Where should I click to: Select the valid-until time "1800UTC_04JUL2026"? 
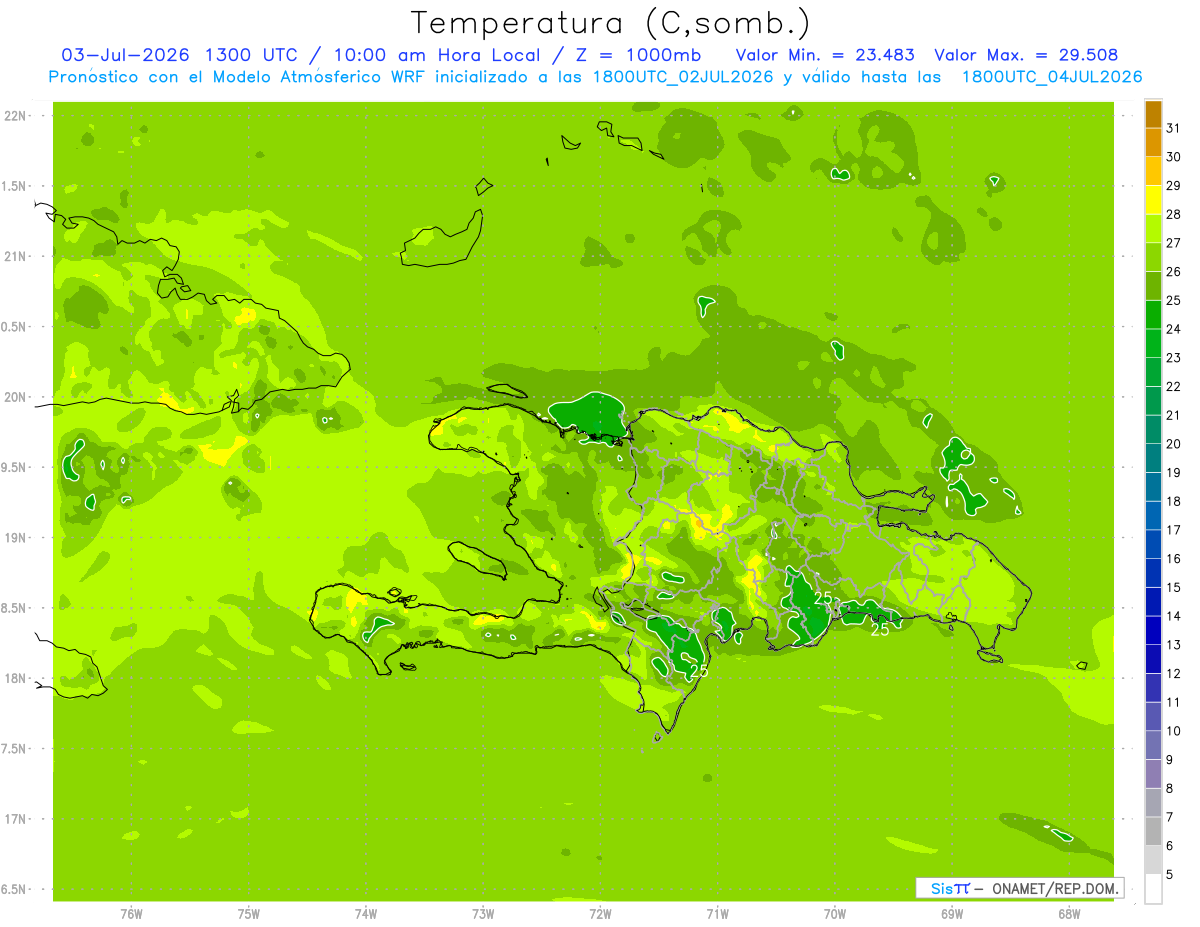(1051, 77)
